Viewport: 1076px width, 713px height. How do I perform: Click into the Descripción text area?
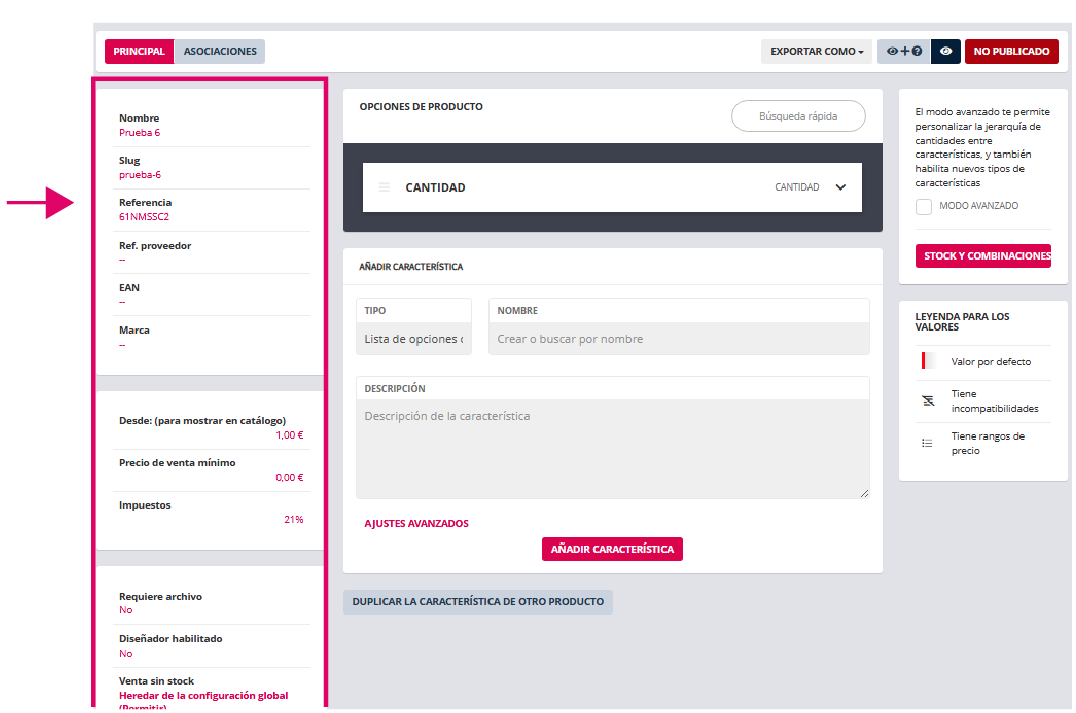click(x=612, y=448)
